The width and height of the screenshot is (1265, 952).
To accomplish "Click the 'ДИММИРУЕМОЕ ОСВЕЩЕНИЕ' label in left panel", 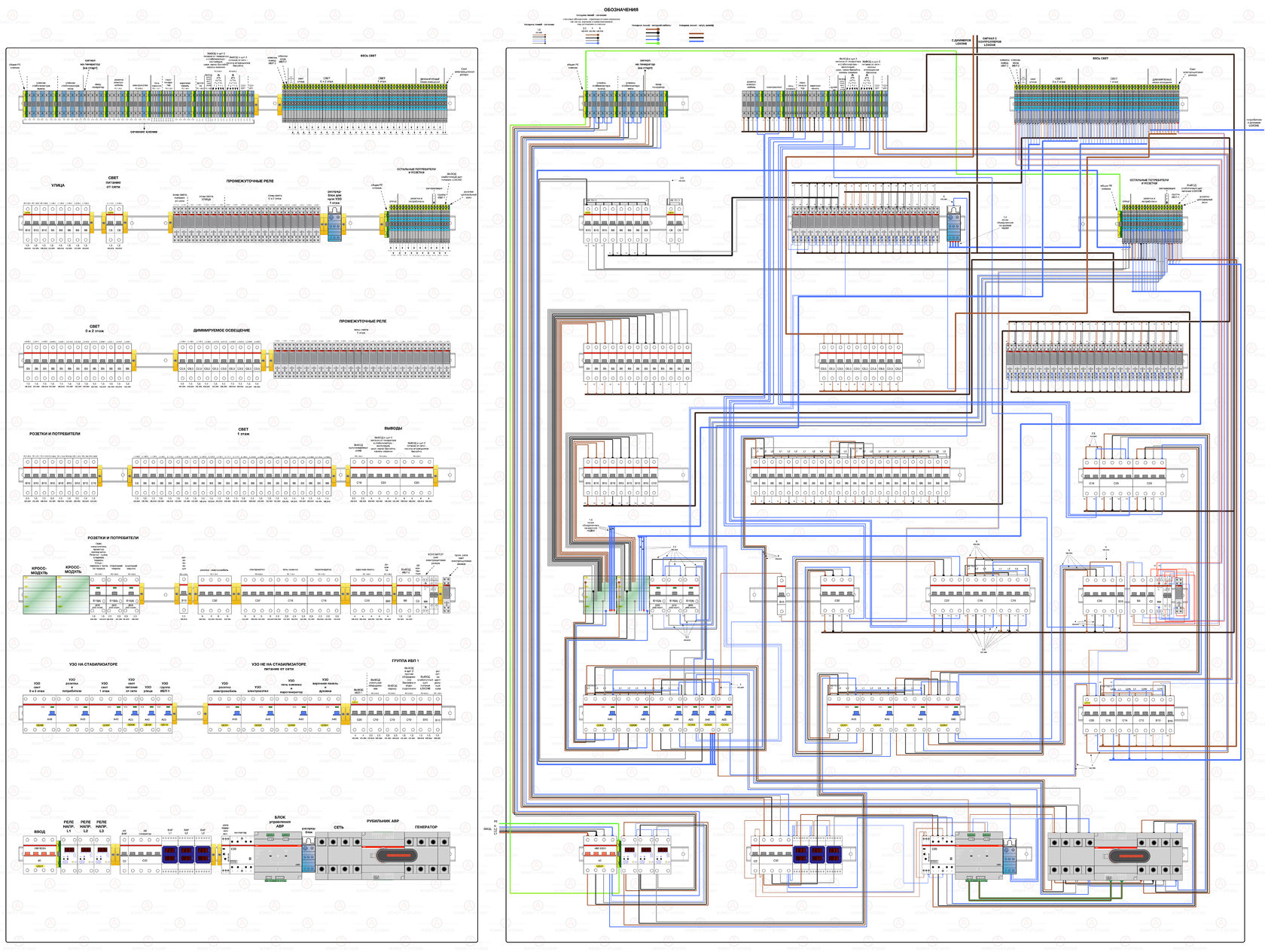I will [x=221, y=330].
